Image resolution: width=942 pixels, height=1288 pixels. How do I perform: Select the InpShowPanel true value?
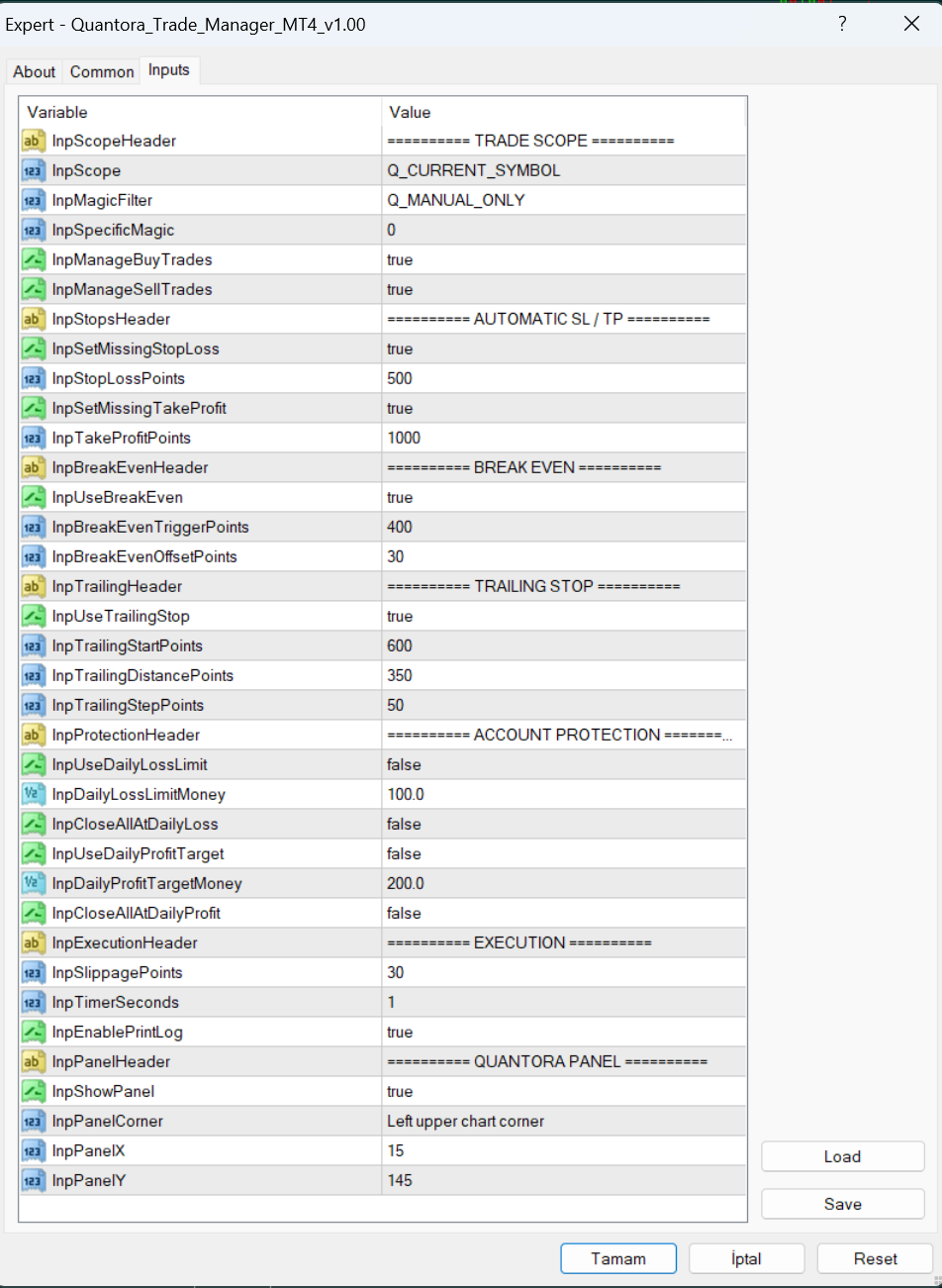coord(400,1091)
